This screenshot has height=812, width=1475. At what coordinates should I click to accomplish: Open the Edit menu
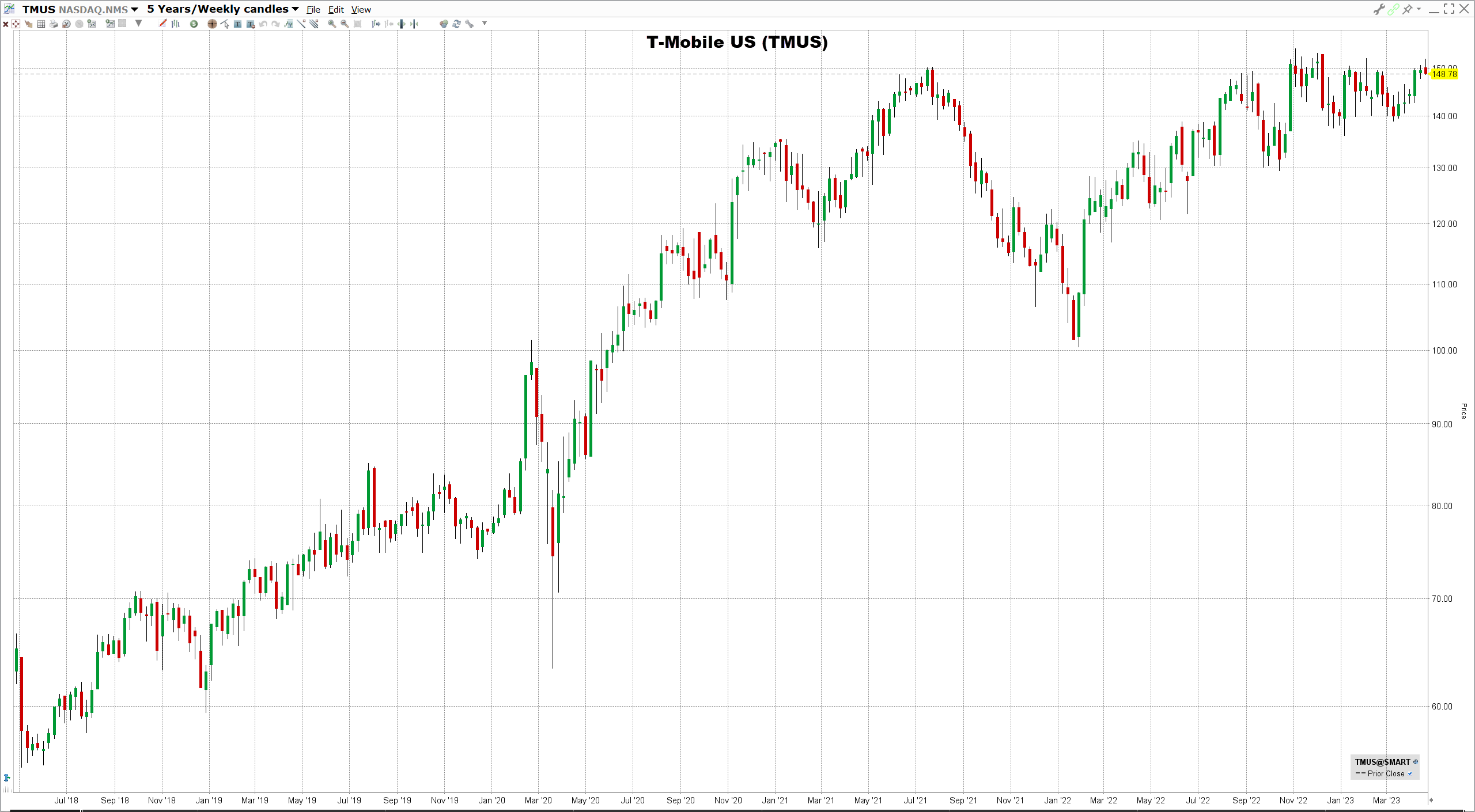336,10
